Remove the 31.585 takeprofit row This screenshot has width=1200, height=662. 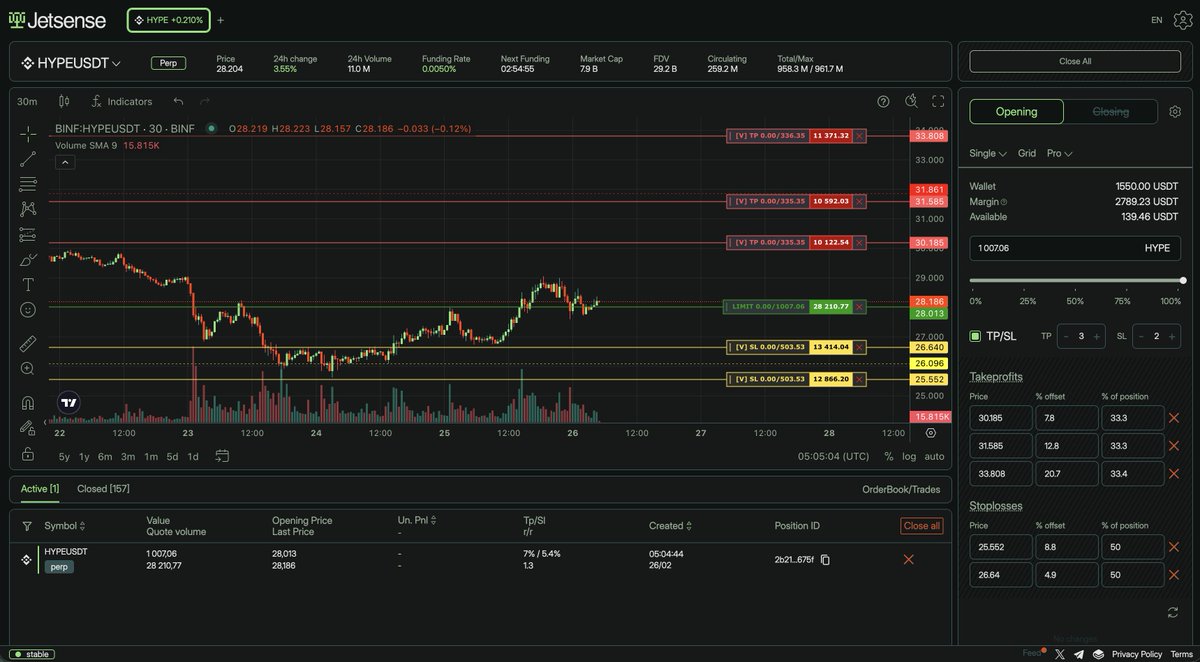[x=1174, y=446]
